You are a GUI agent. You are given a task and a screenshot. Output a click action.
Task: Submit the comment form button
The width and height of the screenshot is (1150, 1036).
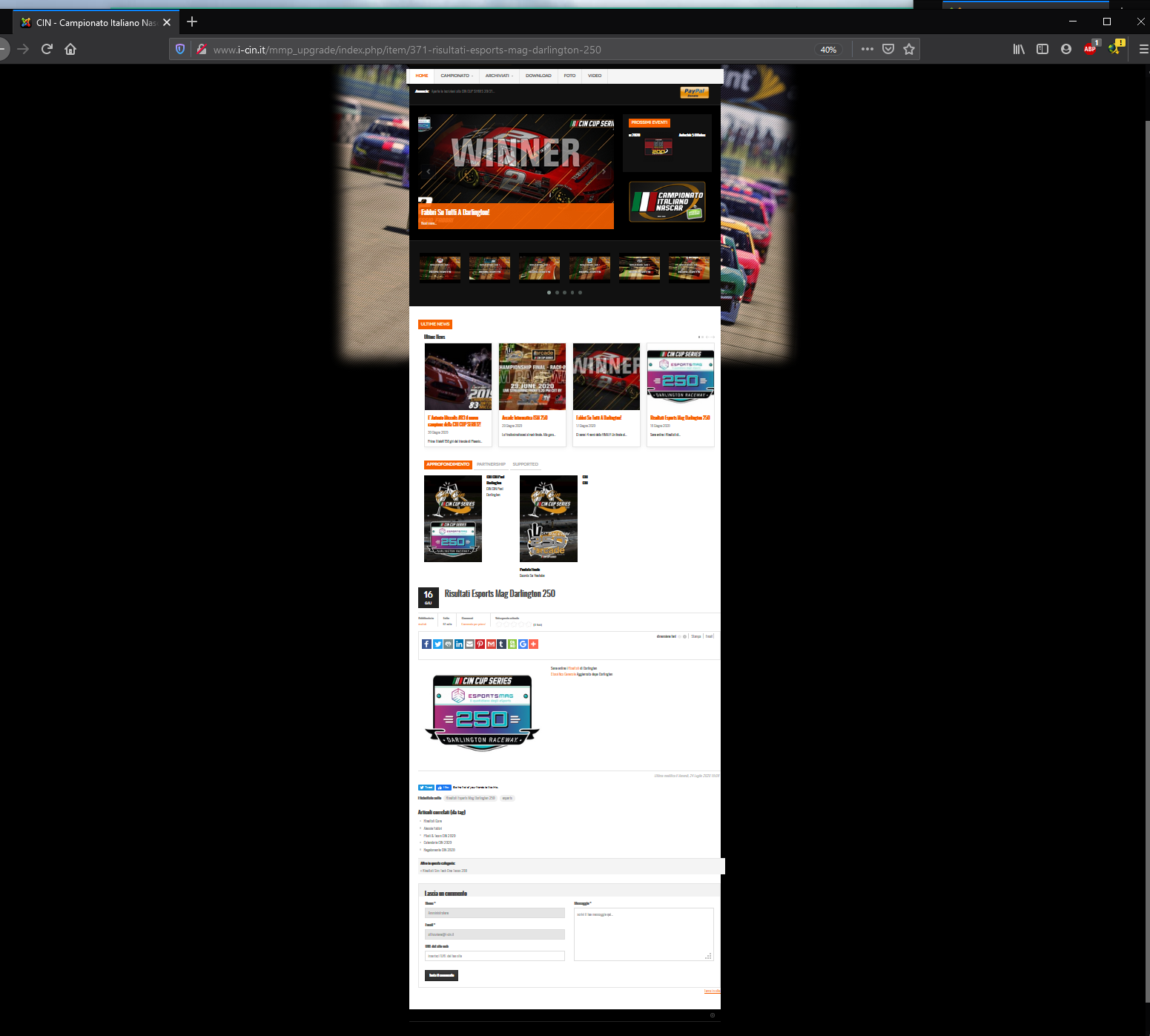point(442,976)
